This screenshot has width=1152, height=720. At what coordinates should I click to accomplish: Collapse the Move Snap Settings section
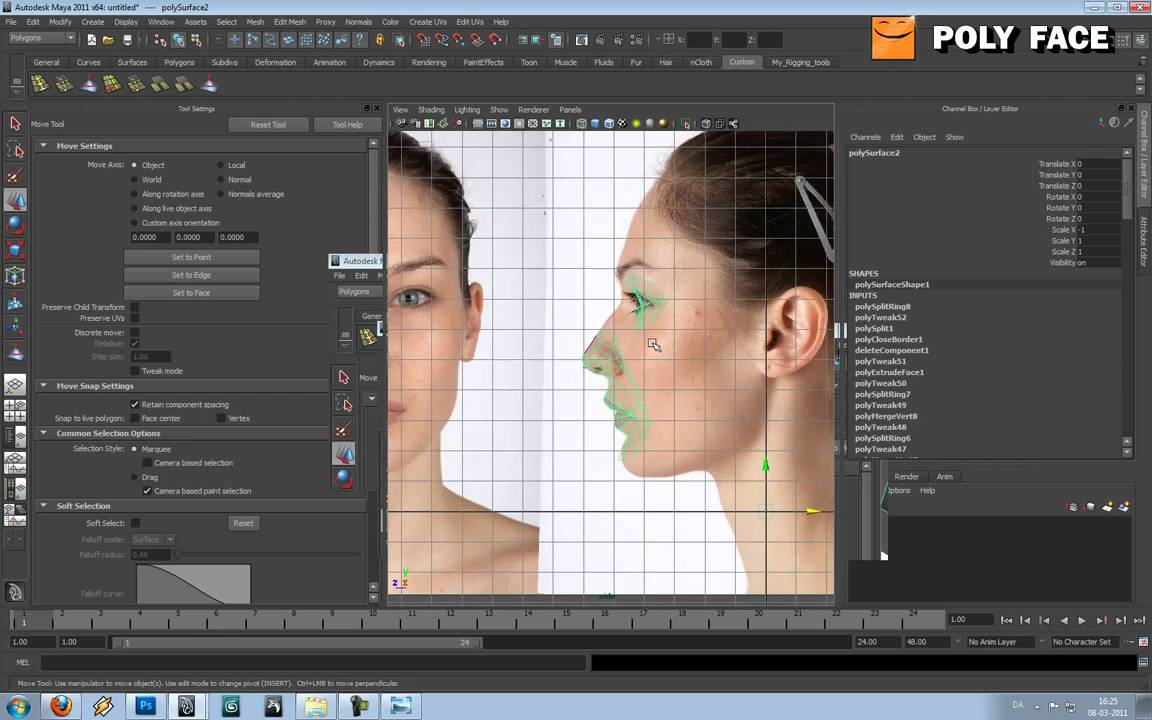point(43,385)
